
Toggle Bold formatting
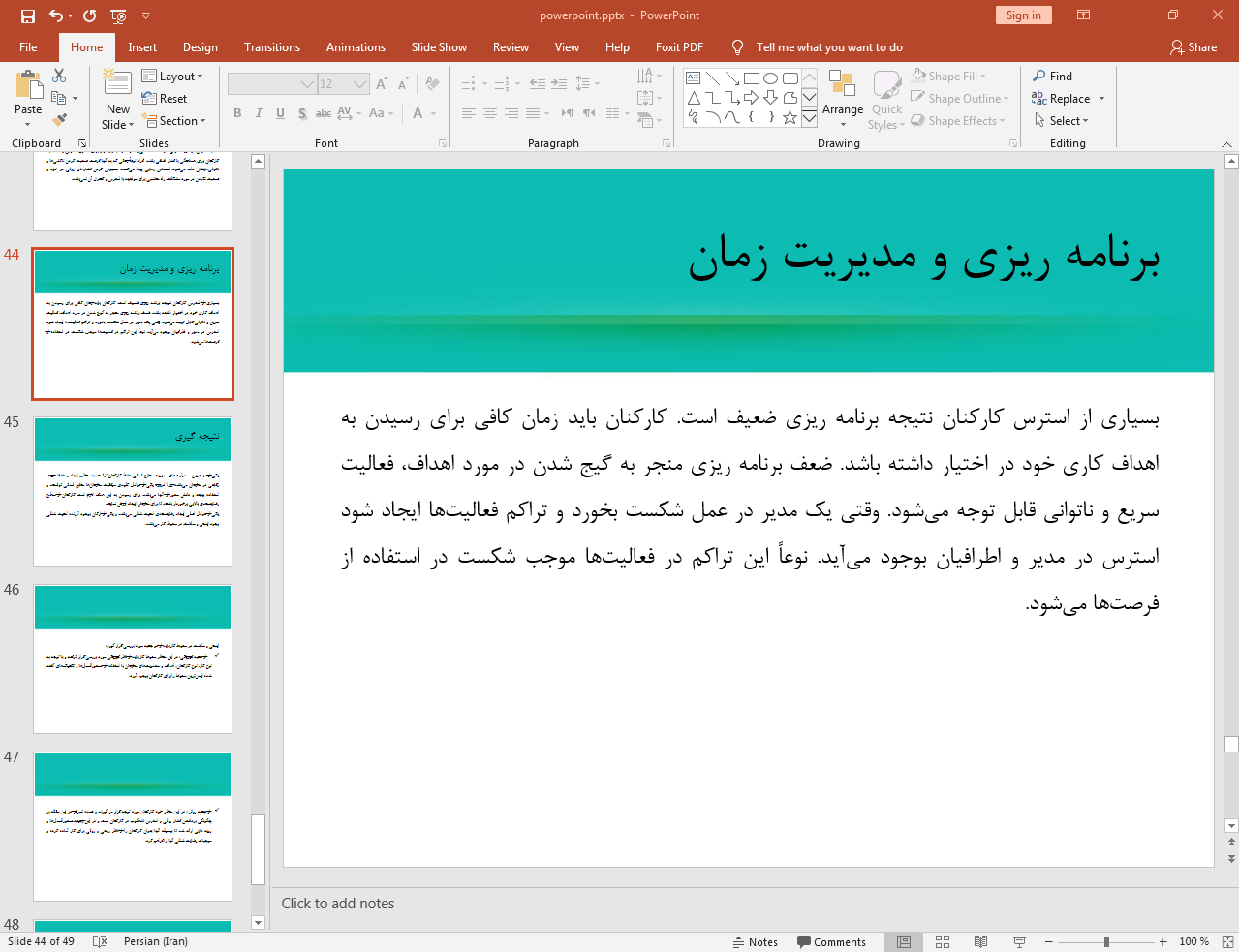(x=237, y=113)
